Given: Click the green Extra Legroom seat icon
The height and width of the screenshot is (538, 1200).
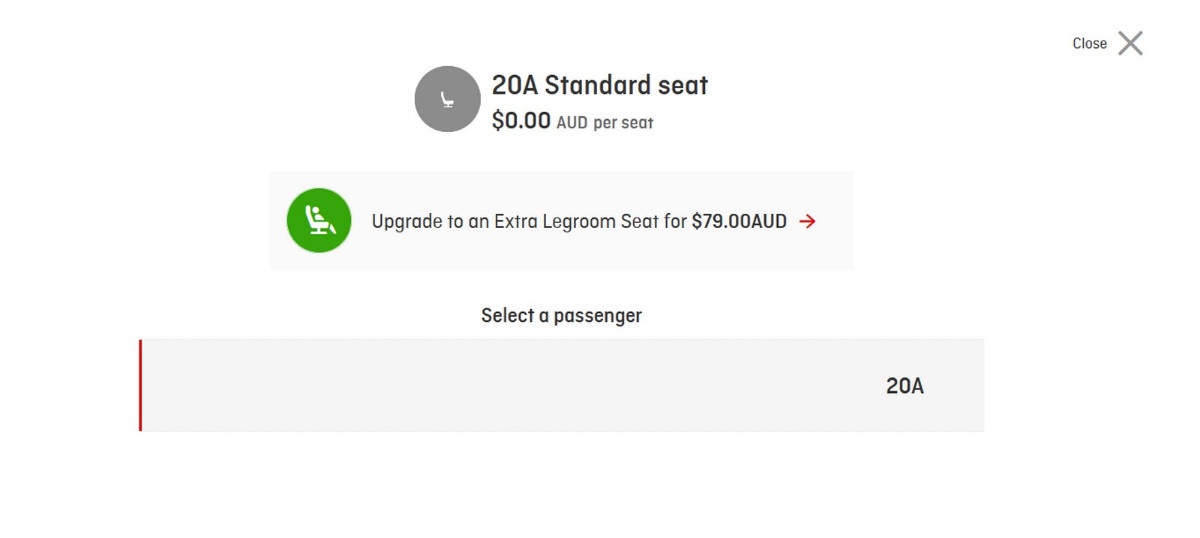Looking at the screenshot, I should [x=319, y=220].
